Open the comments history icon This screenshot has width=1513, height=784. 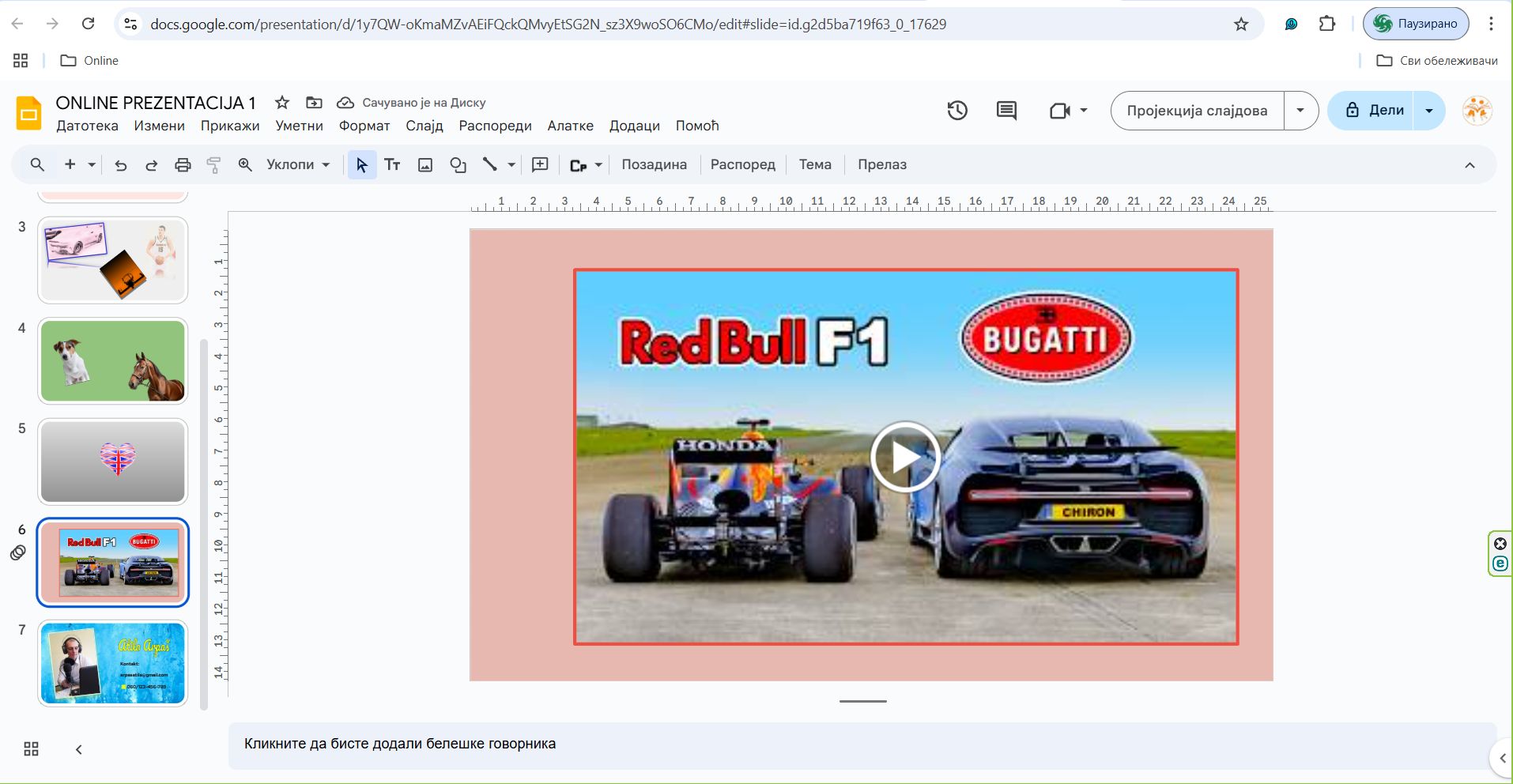point(1006,111)
